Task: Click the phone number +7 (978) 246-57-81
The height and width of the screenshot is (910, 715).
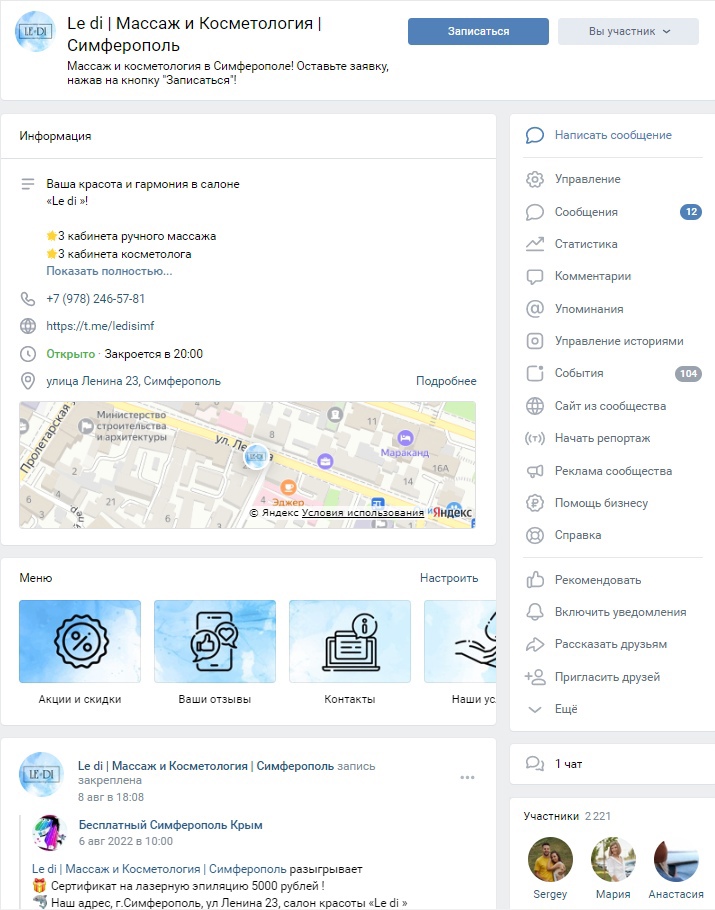Action: click(96, 299)
